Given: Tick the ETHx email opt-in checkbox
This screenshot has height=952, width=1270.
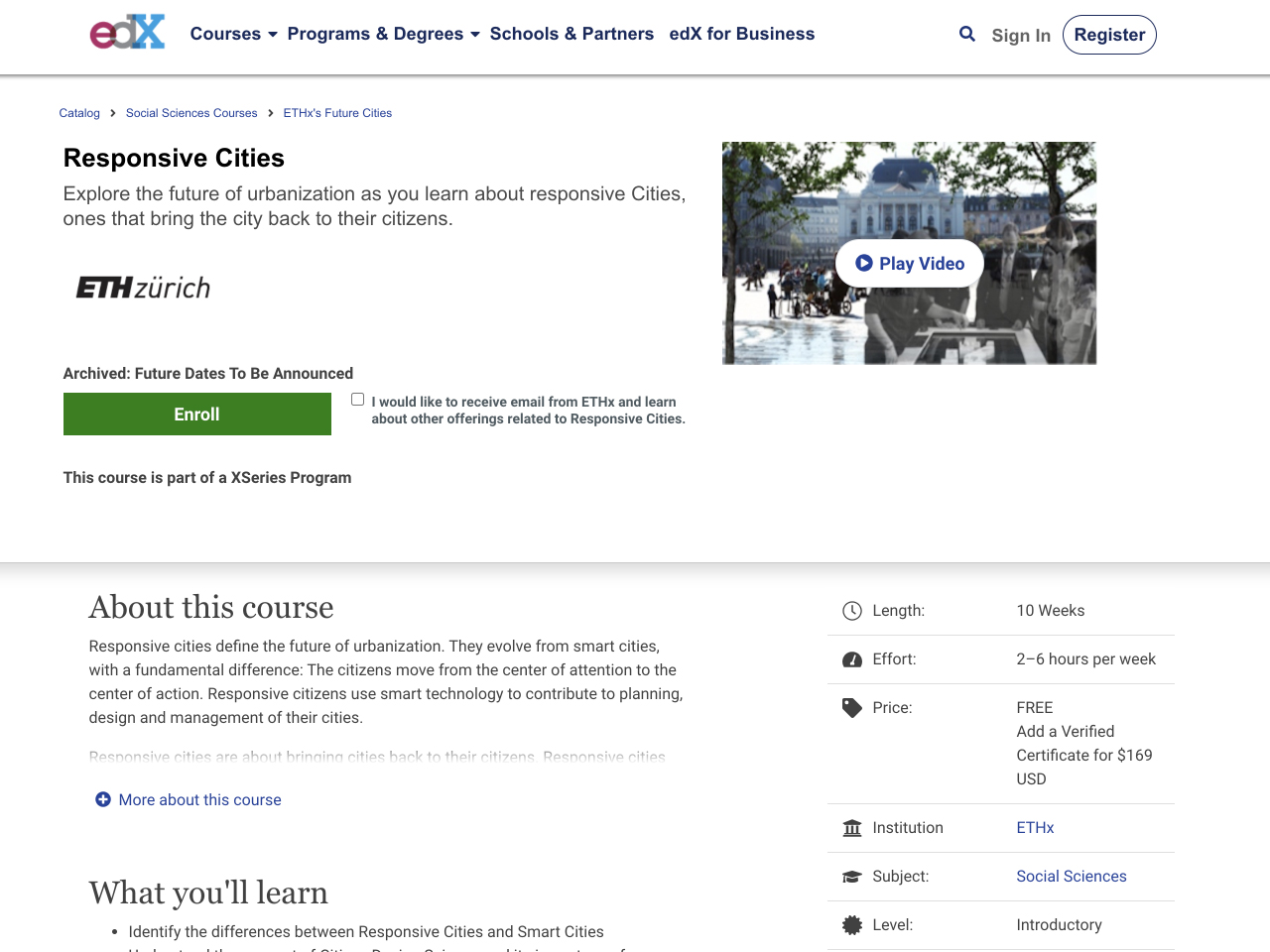Looking at the screenshot, I should tap(358, 400).
